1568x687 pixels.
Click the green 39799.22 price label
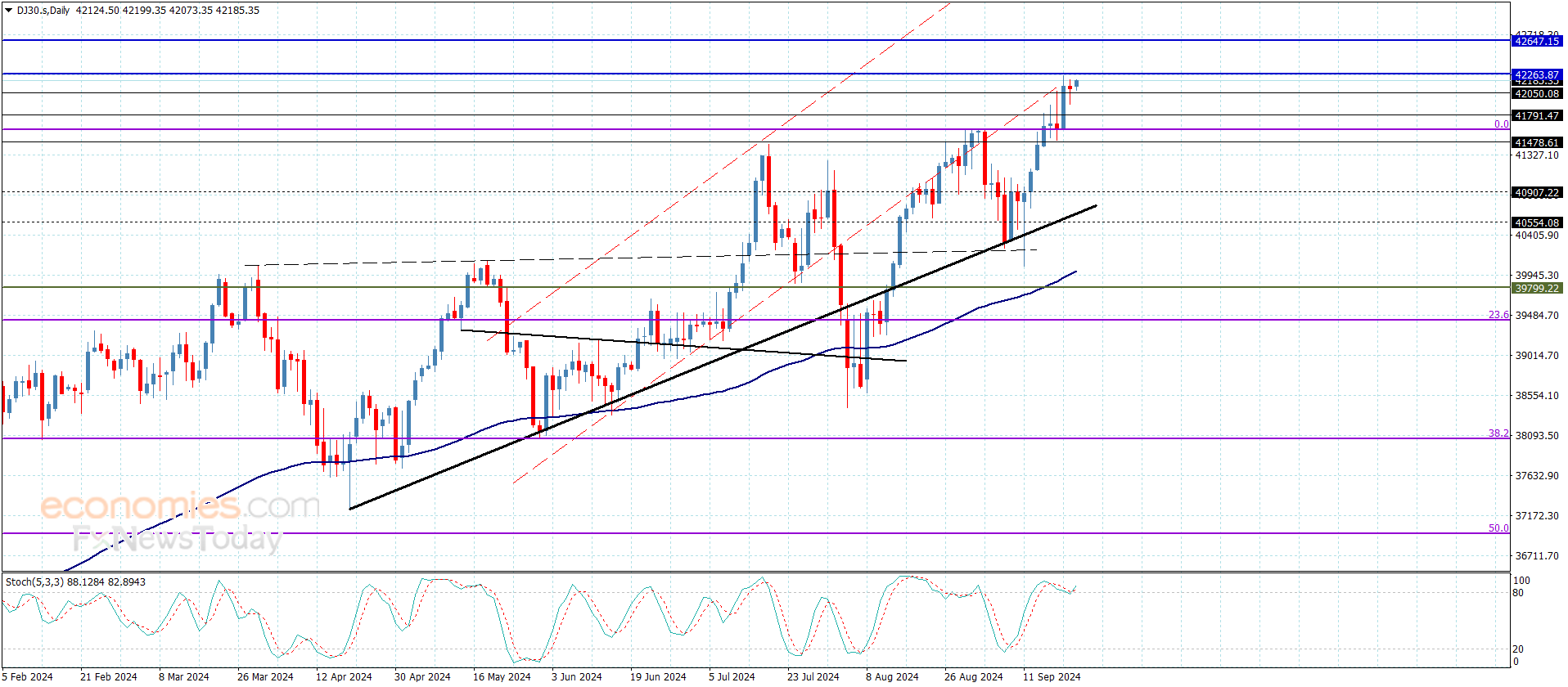pyautogui.click(x=1536, y=288)
